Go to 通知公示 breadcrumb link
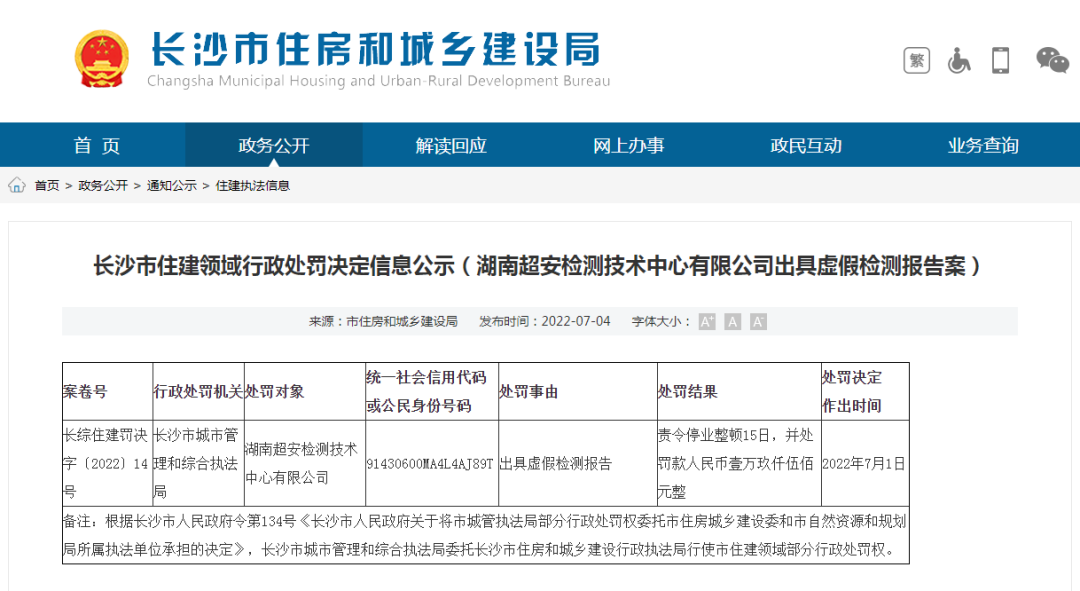Viewport: 1080px width, 591px height. 172,186
